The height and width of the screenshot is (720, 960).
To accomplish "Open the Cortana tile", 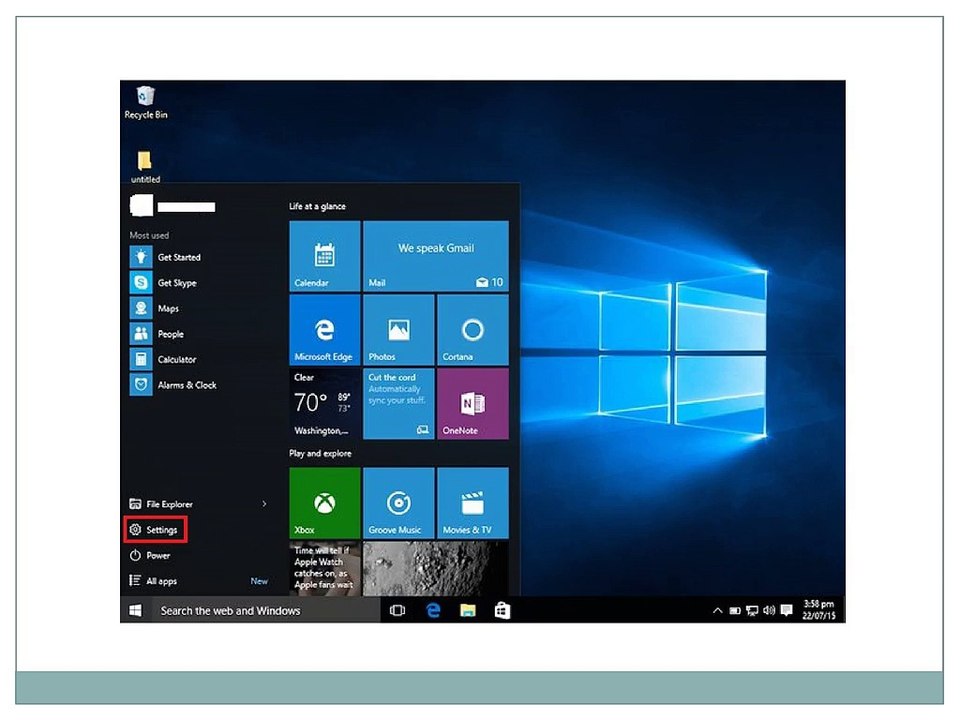I will 473,330.
